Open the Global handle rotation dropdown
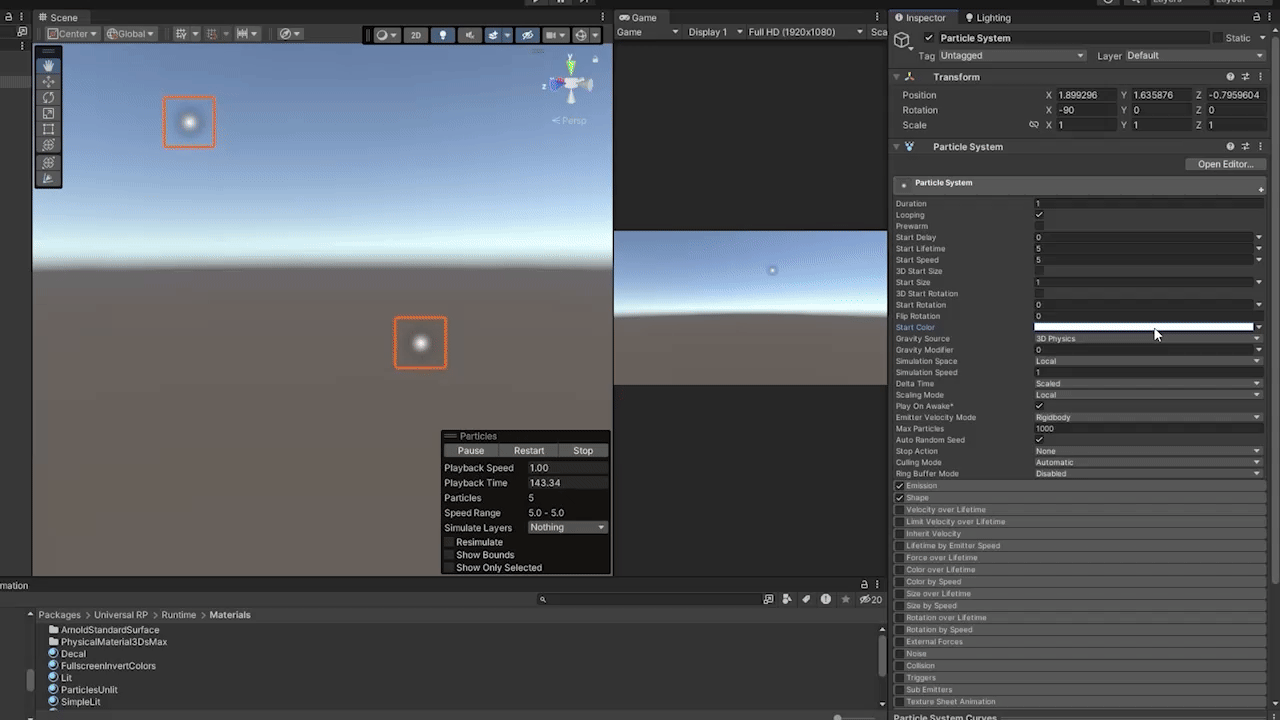The height and width of the screenshot is (720, 1280). pos(131,34)
